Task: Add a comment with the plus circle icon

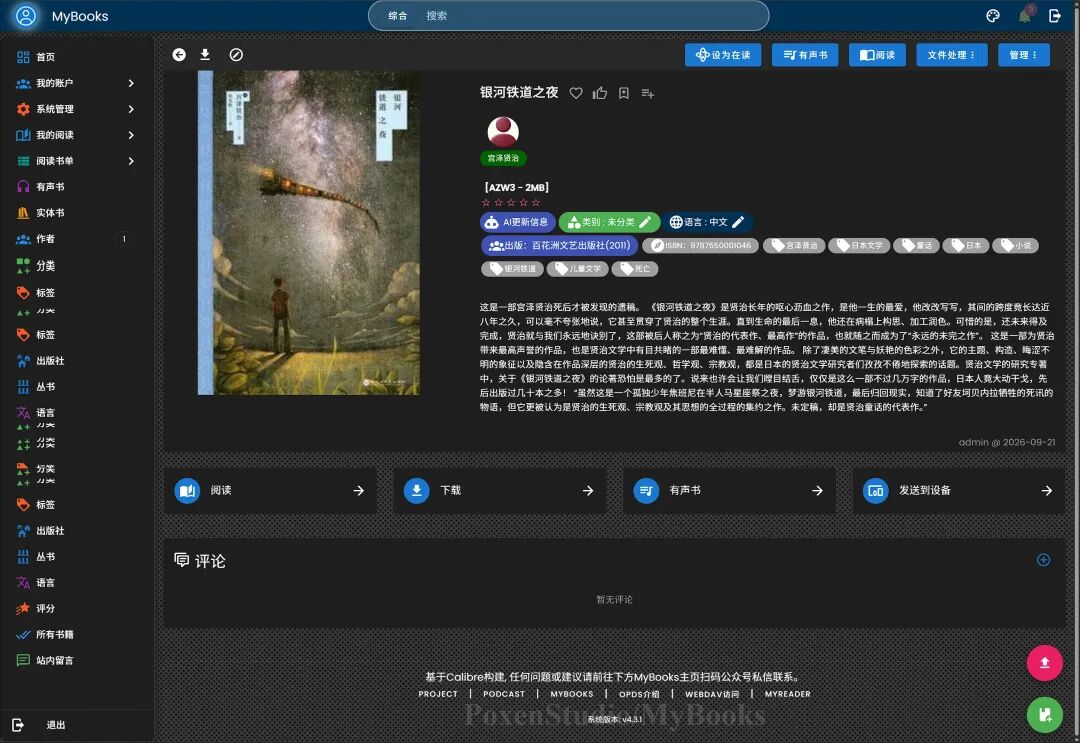Action: click(x=1043, y=560)
